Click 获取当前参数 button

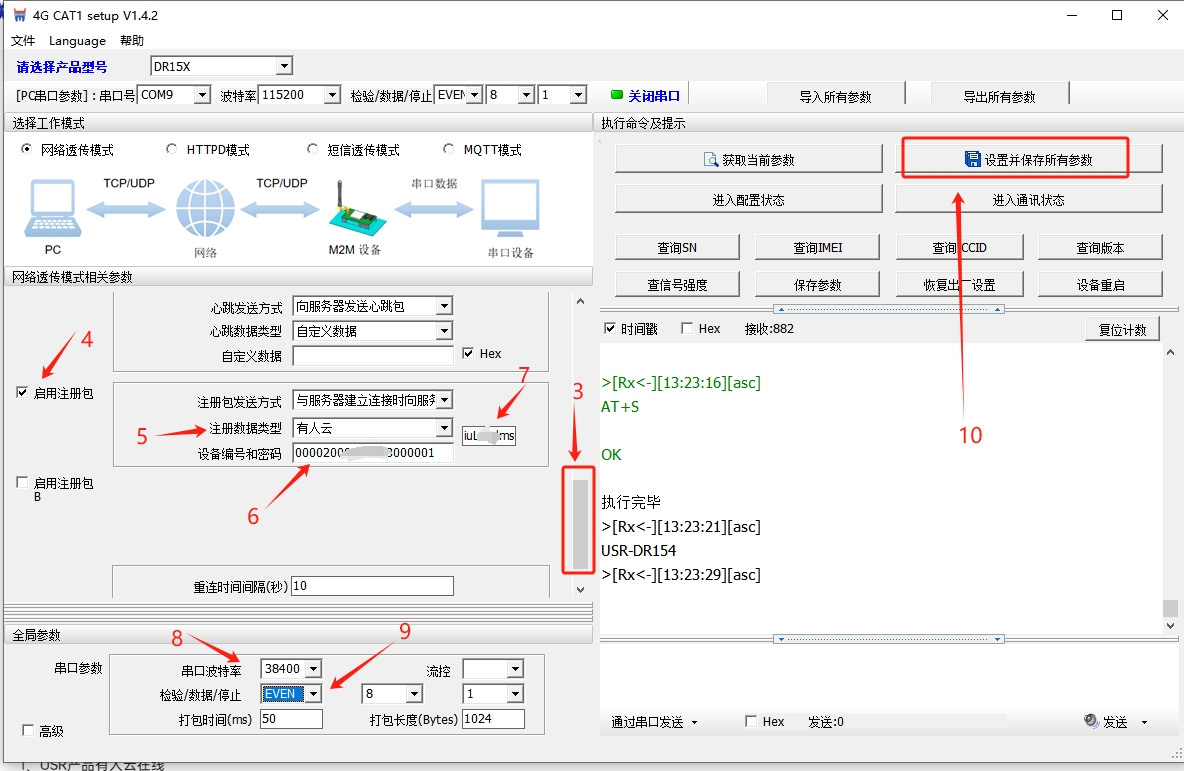tap(748, 159)
